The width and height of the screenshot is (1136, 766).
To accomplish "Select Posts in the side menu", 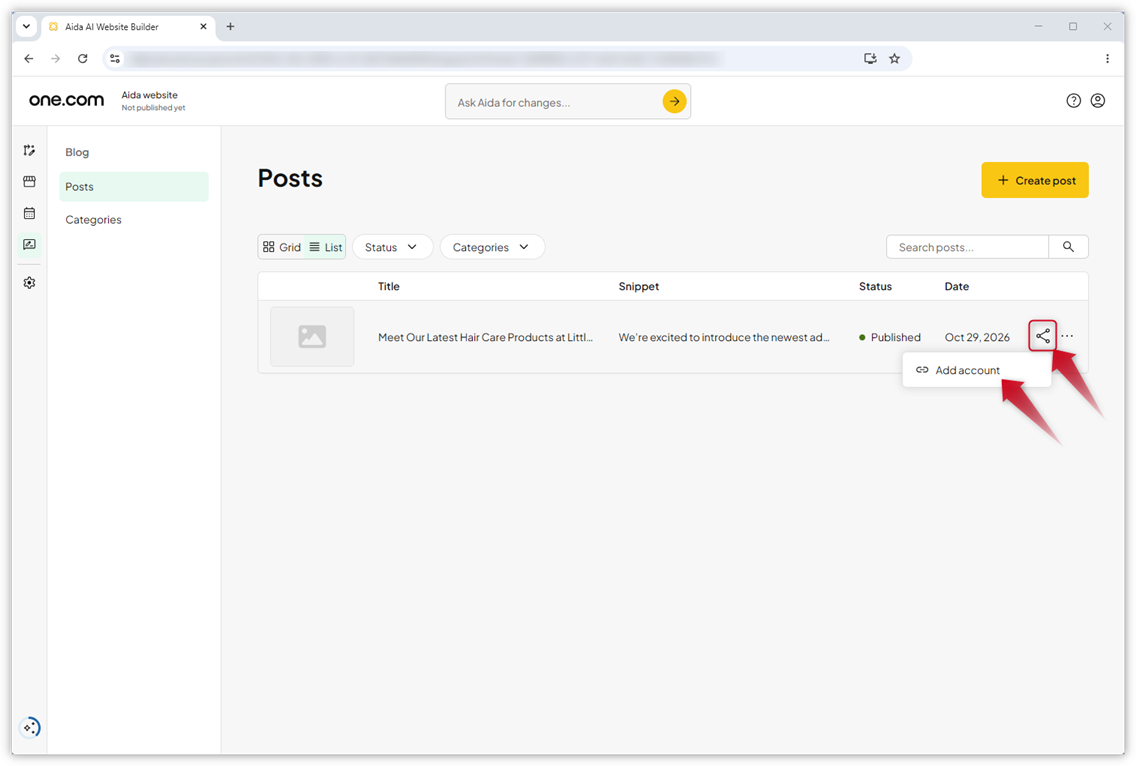I will (134, 187).
